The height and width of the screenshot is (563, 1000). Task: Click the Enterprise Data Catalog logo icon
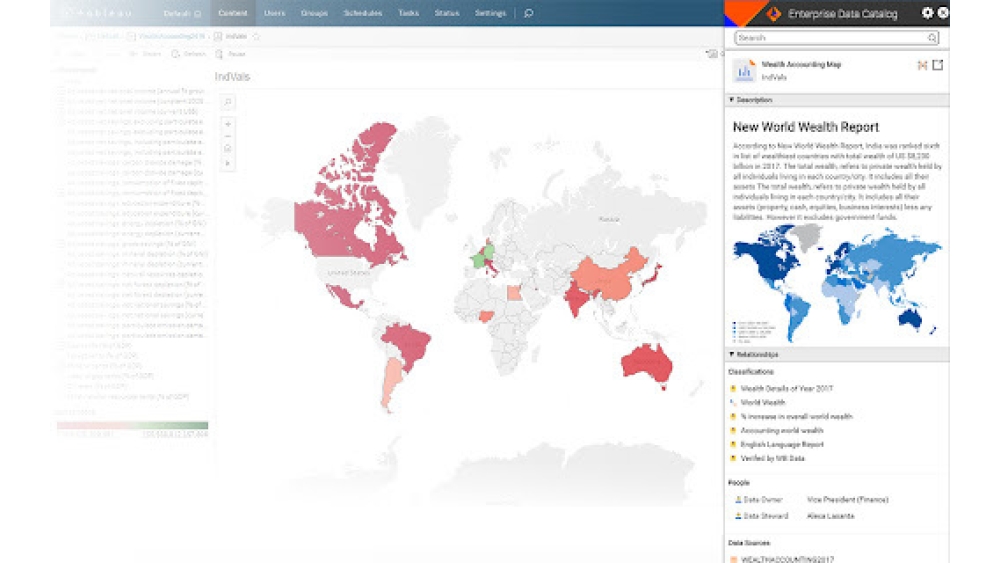point(774,13)
